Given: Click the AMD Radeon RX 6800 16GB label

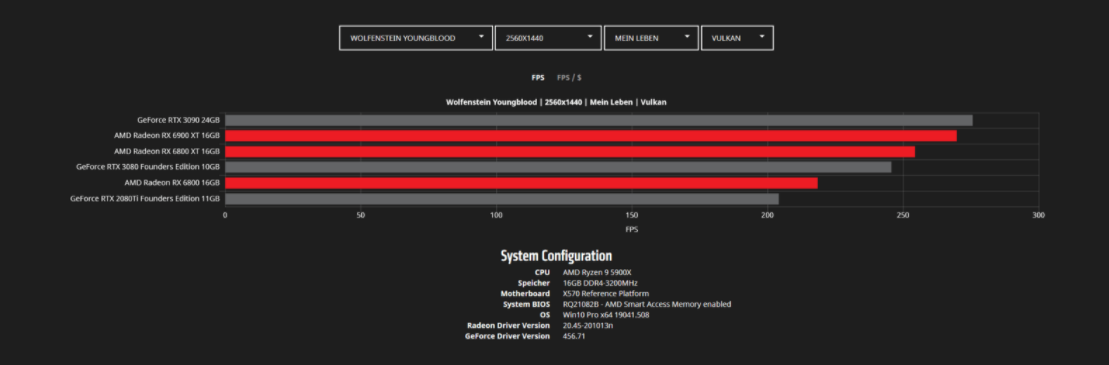Looking at the screenshot, I should point(172,183).
